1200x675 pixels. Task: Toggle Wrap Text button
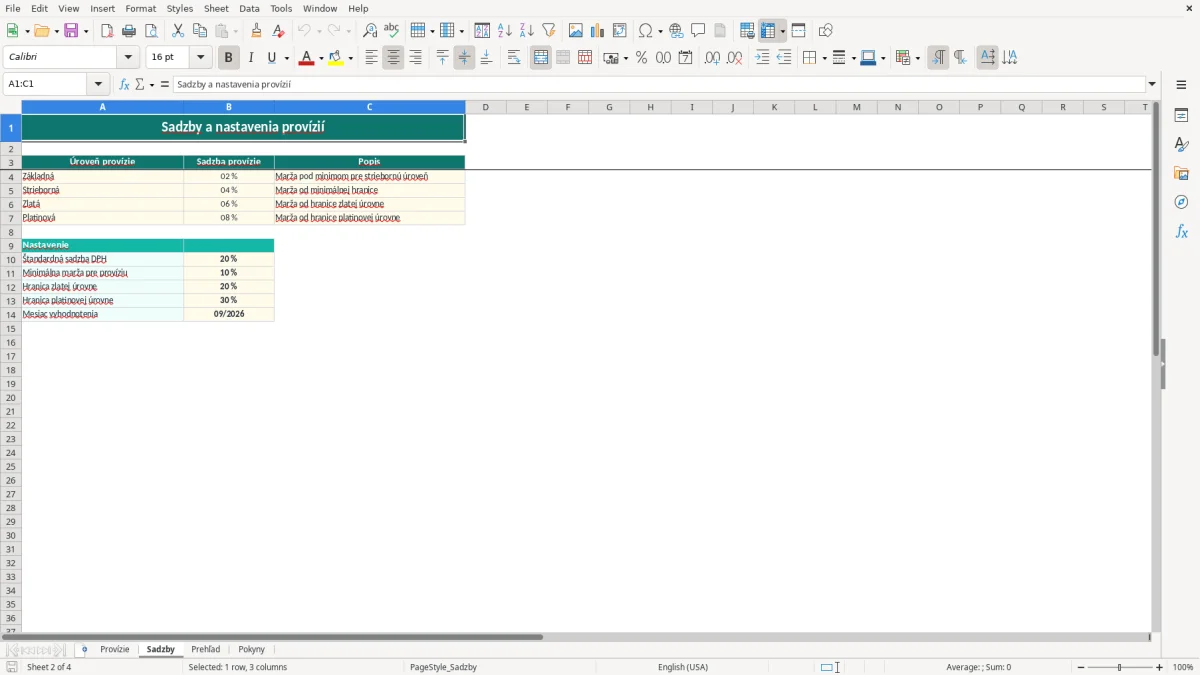pos(514,58)
